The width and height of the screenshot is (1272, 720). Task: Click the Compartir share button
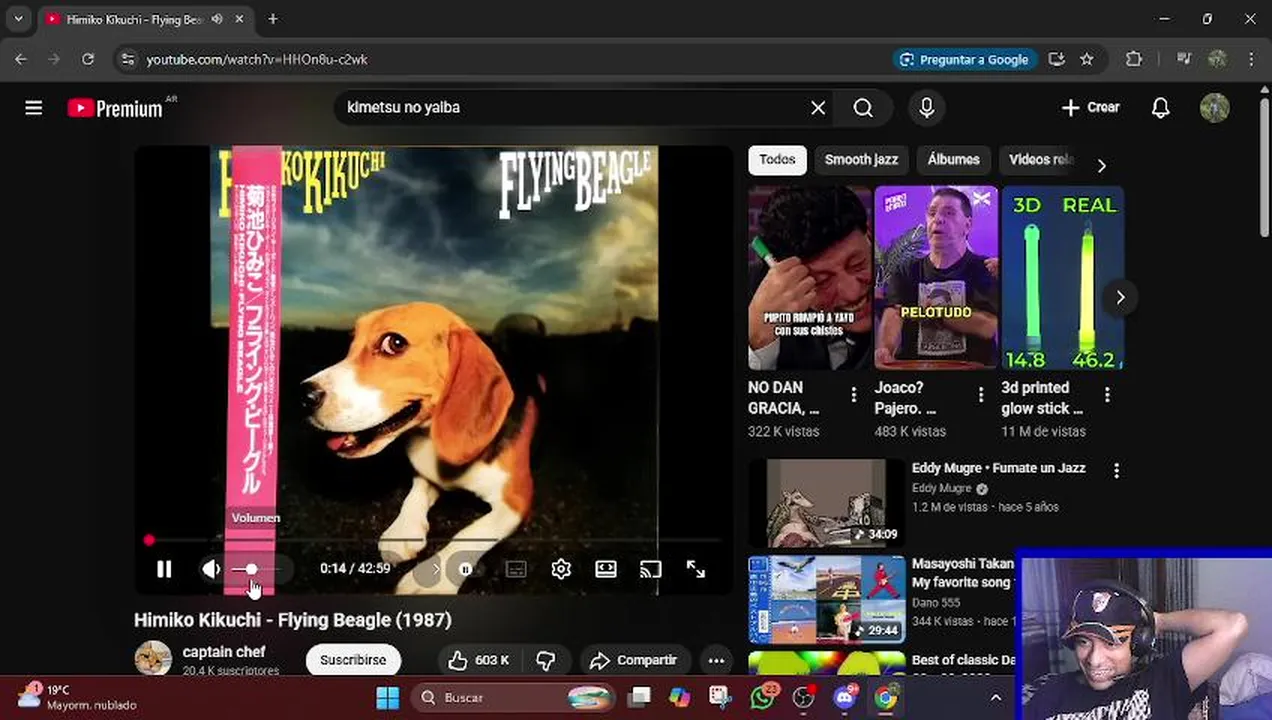[634, 660]
